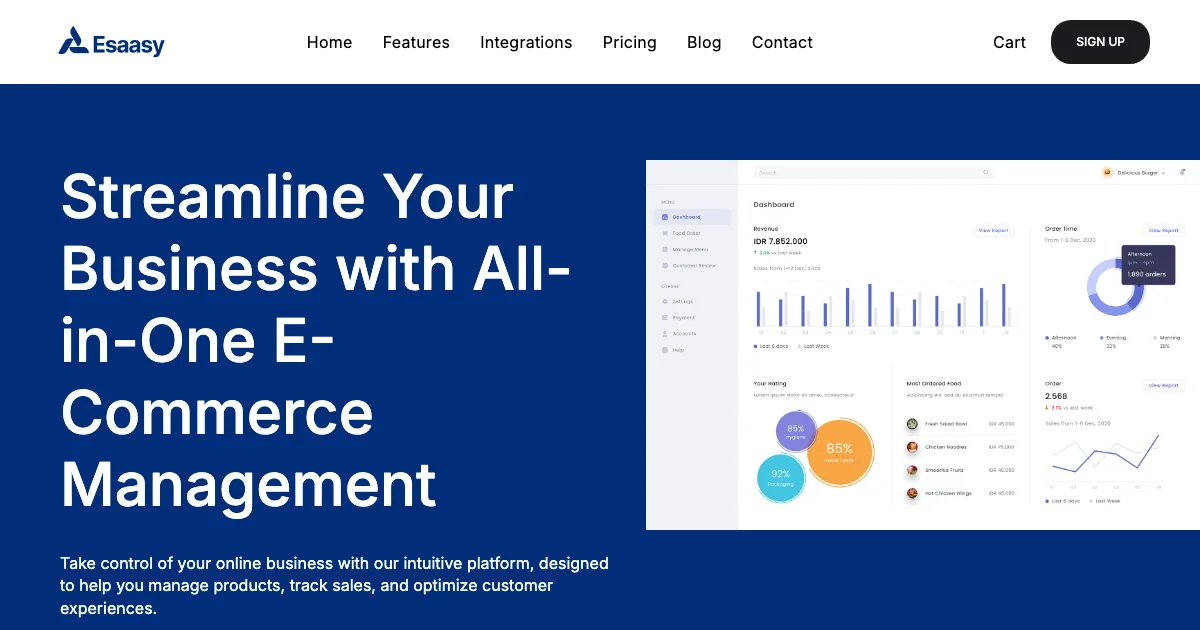Click View Report in the Order card
This screenshot has width=1200, height=630.
coord(1163,385)
